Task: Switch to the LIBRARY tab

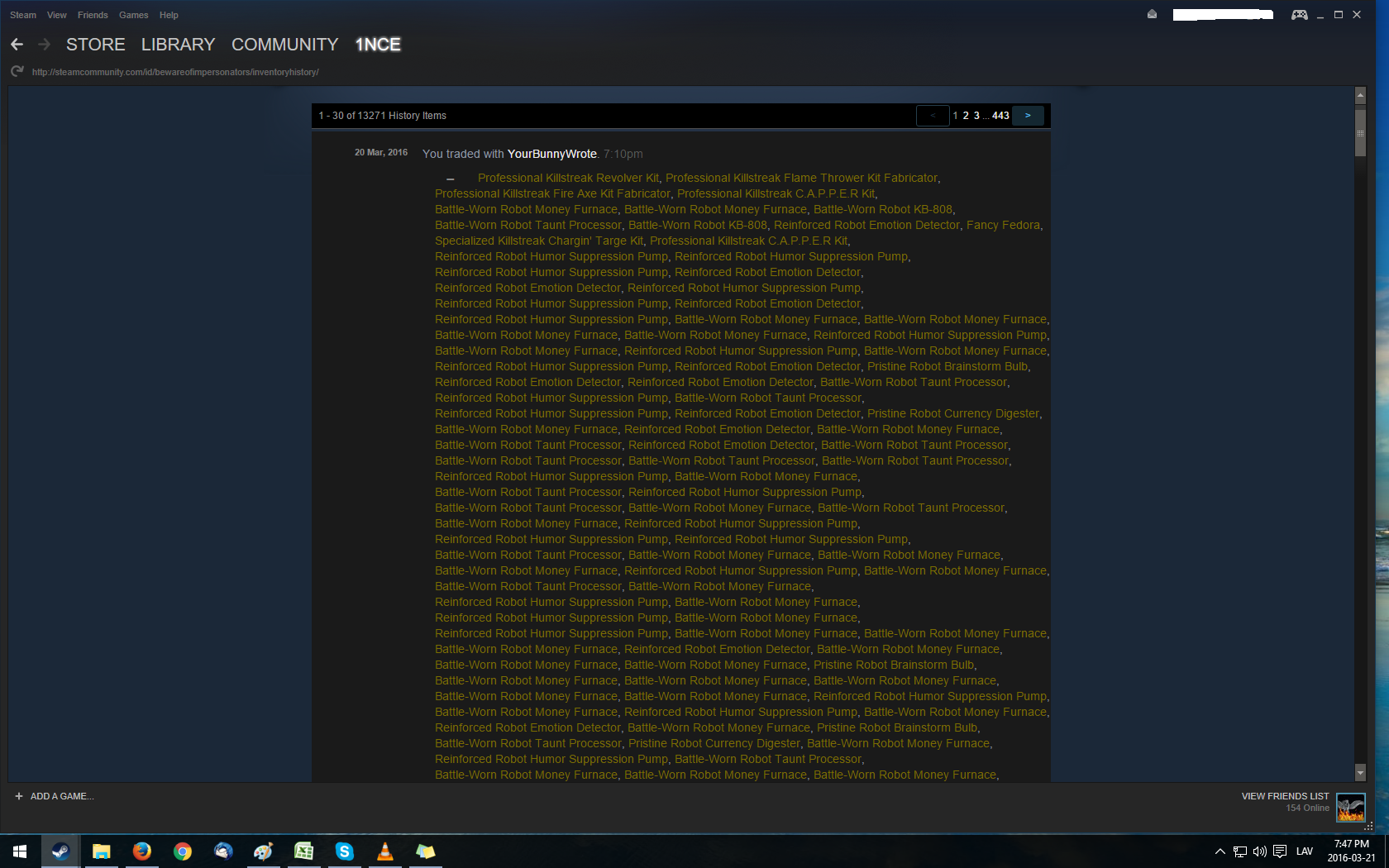Action: 178,45
